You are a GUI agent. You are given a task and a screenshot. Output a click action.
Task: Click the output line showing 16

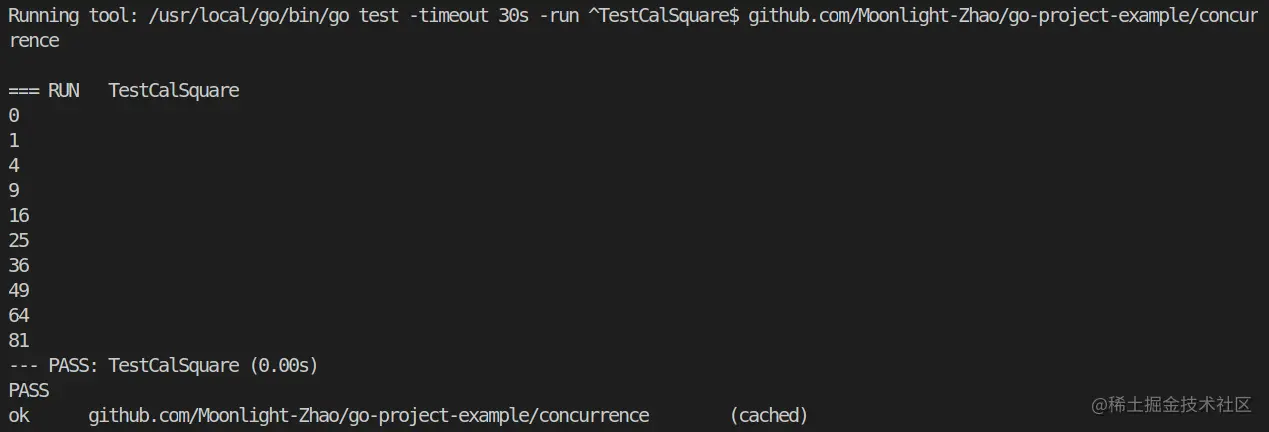coord(19,216)
